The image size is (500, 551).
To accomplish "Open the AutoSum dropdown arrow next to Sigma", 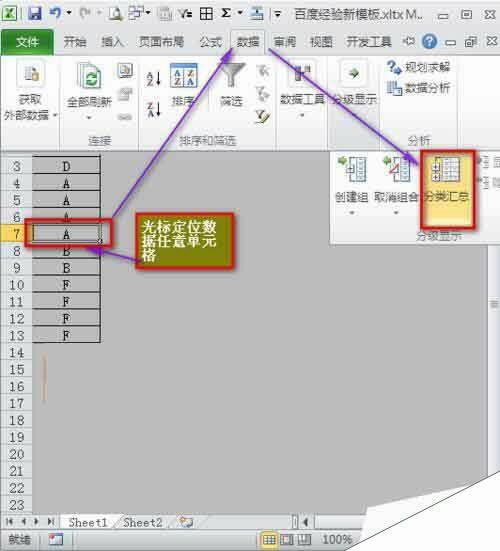I will (240, 13).
